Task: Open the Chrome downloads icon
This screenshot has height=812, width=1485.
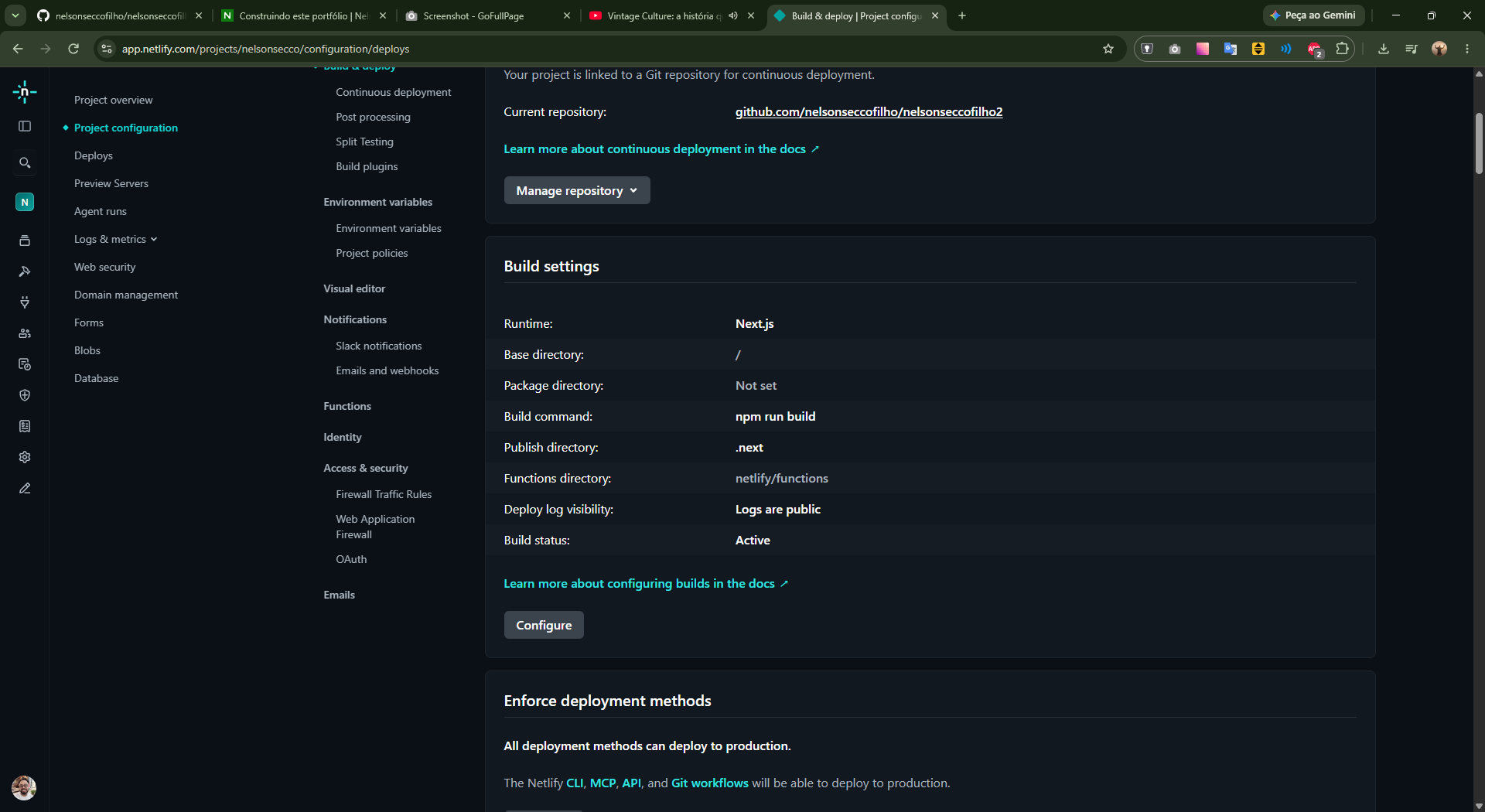Action: [x=1384, y=49]
